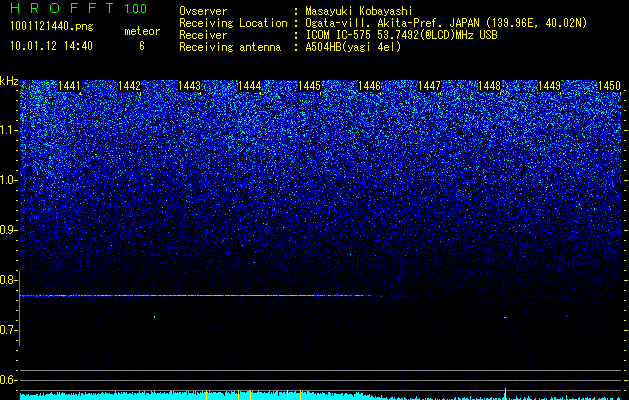629x400 pixels.
Task: Click the Receiver label
Action: (203, 35)
